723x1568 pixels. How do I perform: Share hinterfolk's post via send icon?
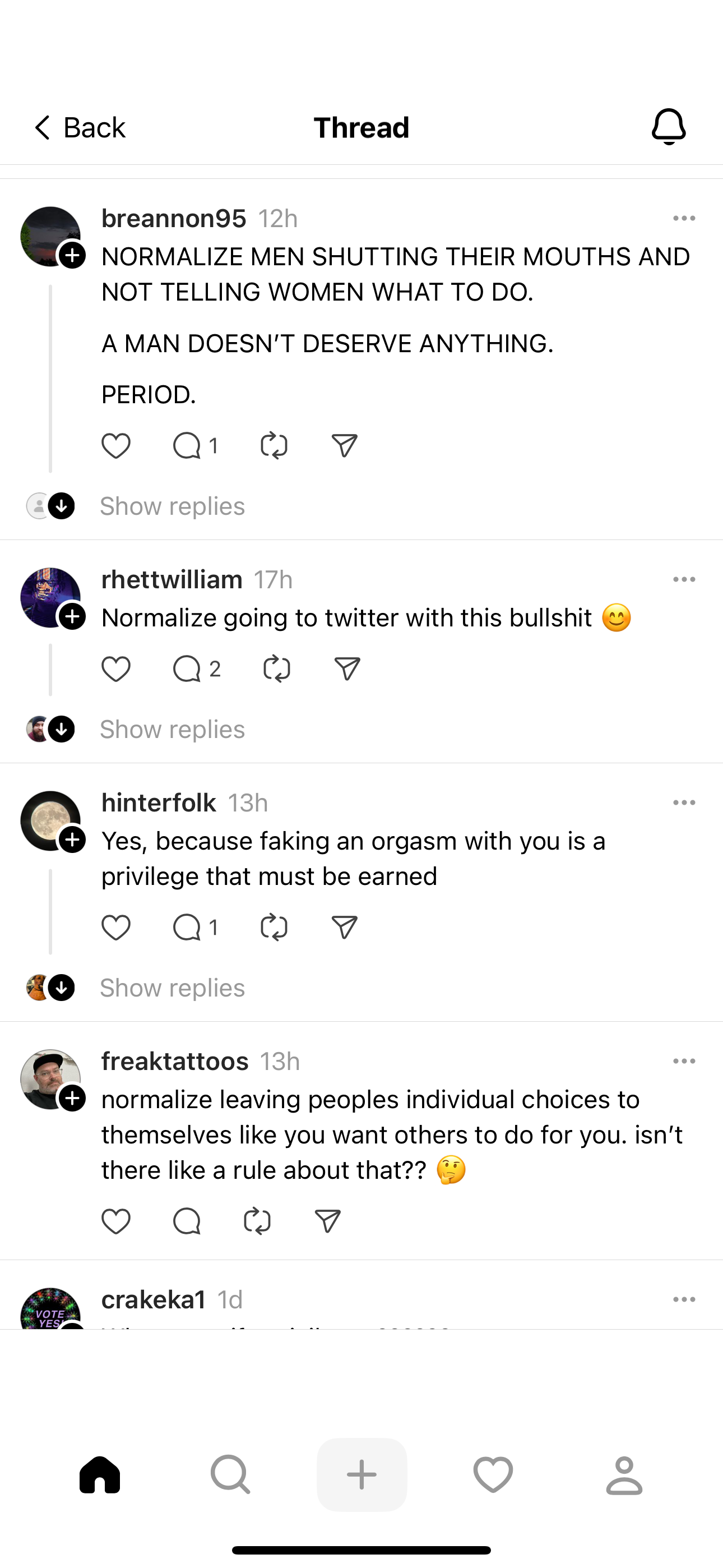tap(345, 927)
